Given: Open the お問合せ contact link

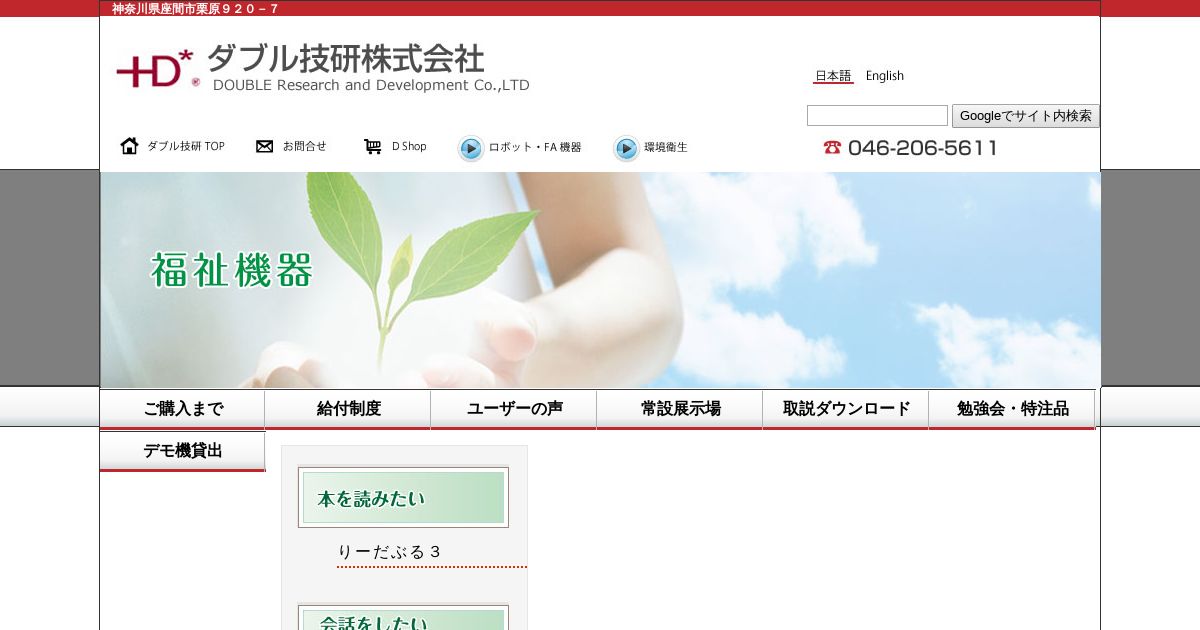Looking at the screenshot, I should point(304,146).
